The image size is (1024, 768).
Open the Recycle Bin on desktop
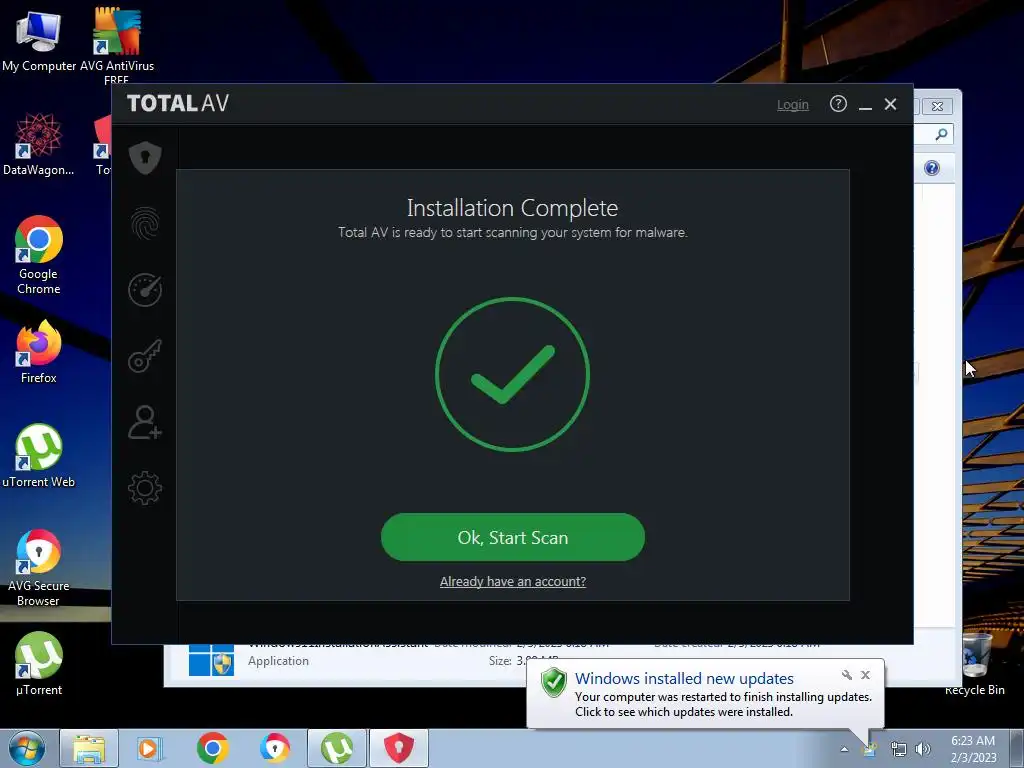point(974,665)
